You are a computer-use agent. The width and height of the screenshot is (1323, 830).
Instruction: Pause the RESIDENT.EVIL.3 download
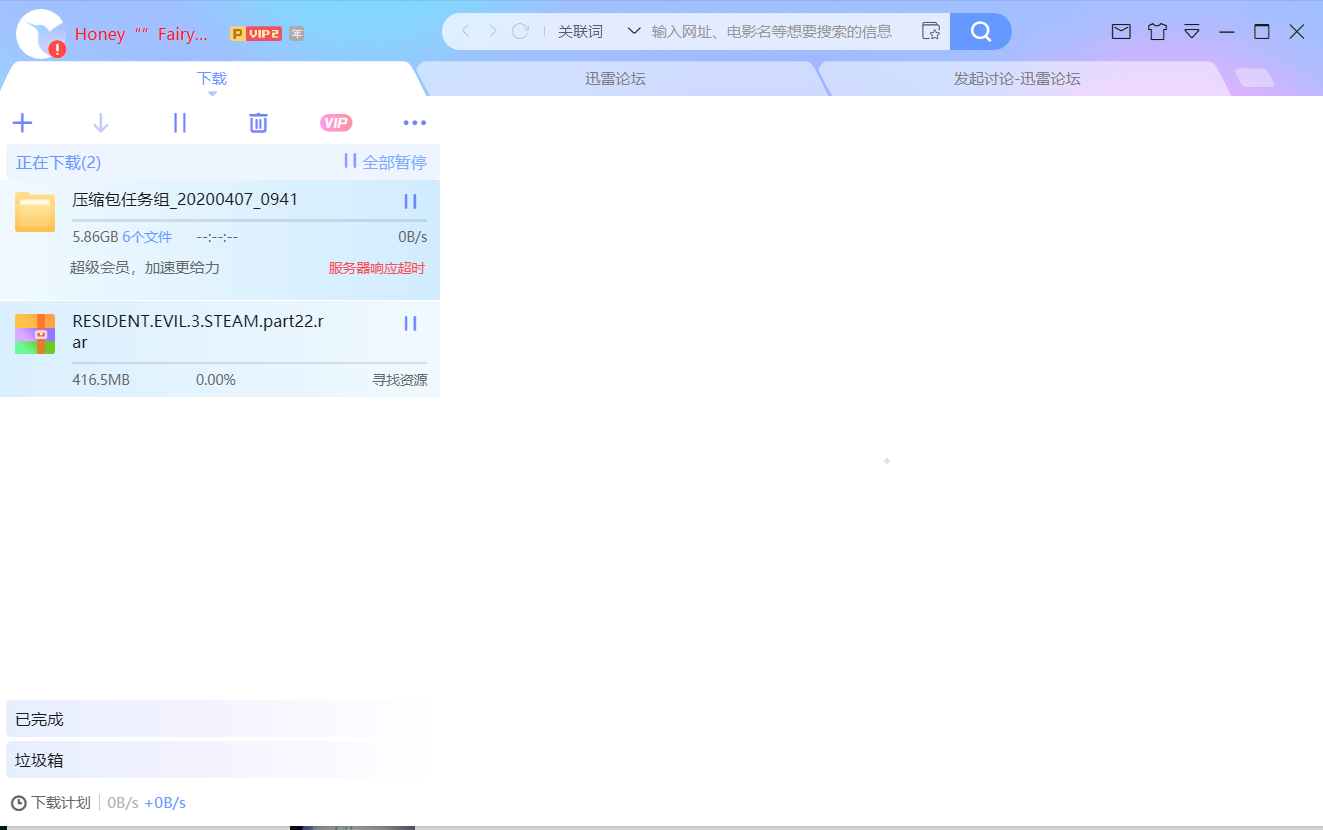point(410,322)
